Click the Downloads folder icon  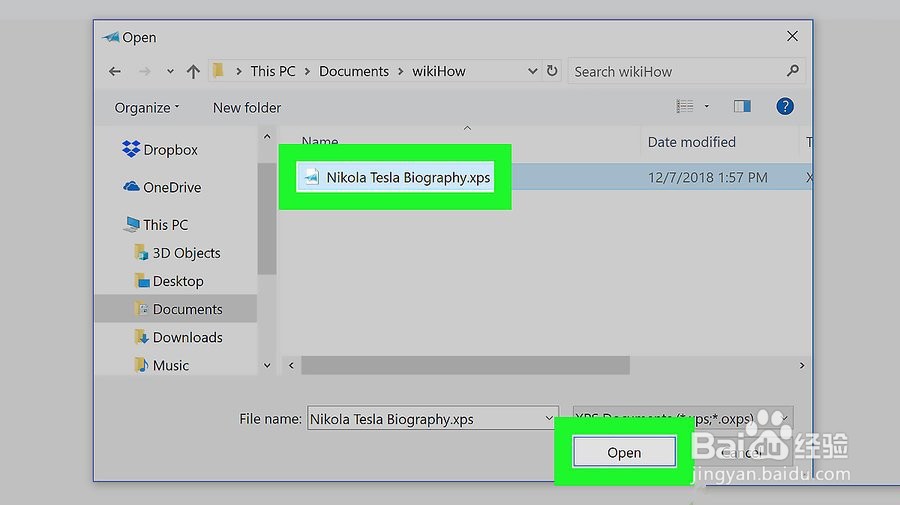141,337
